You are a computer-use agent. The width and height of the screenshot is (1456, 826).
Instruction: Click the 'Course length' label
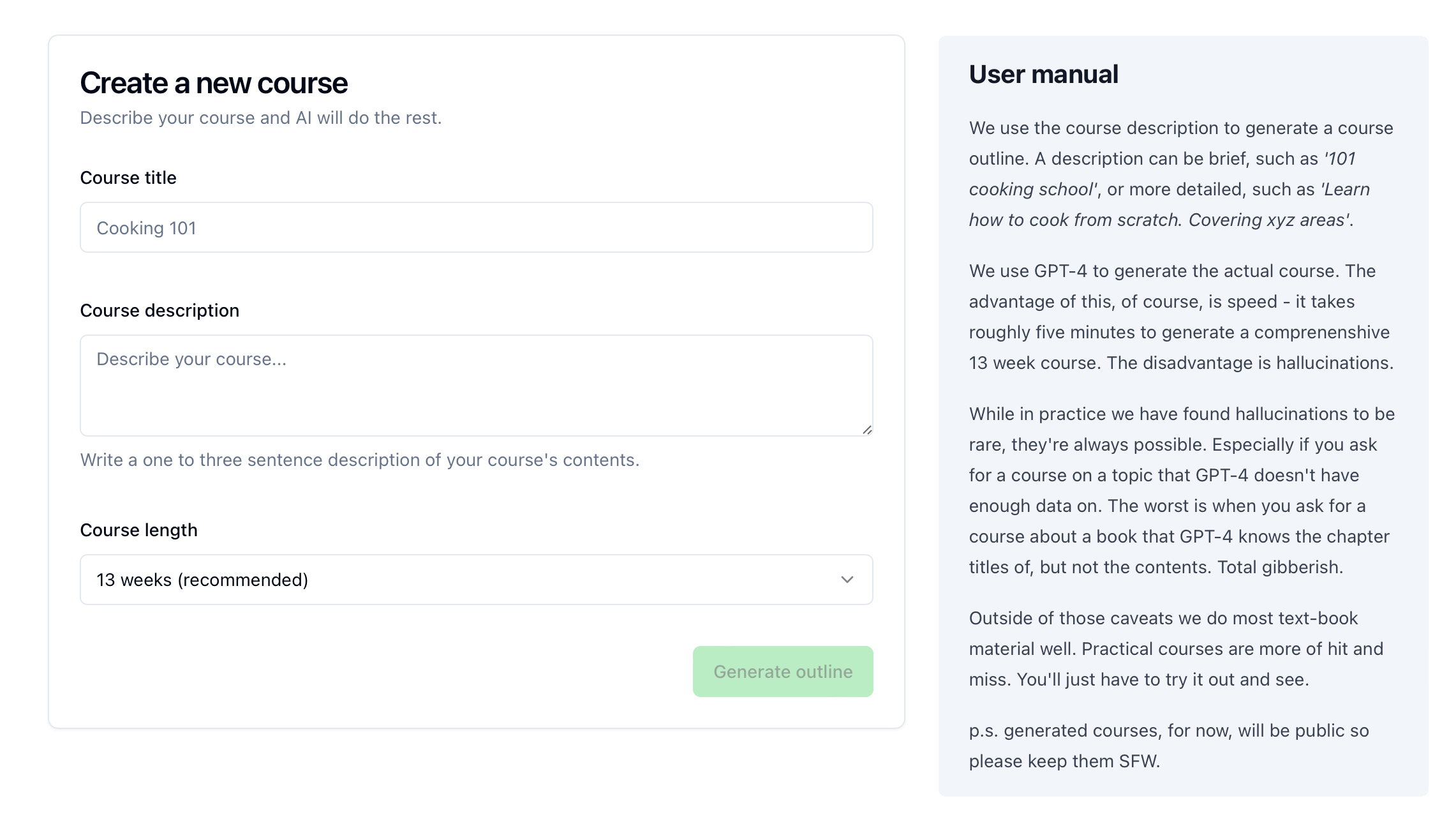[x=138, y=530]
